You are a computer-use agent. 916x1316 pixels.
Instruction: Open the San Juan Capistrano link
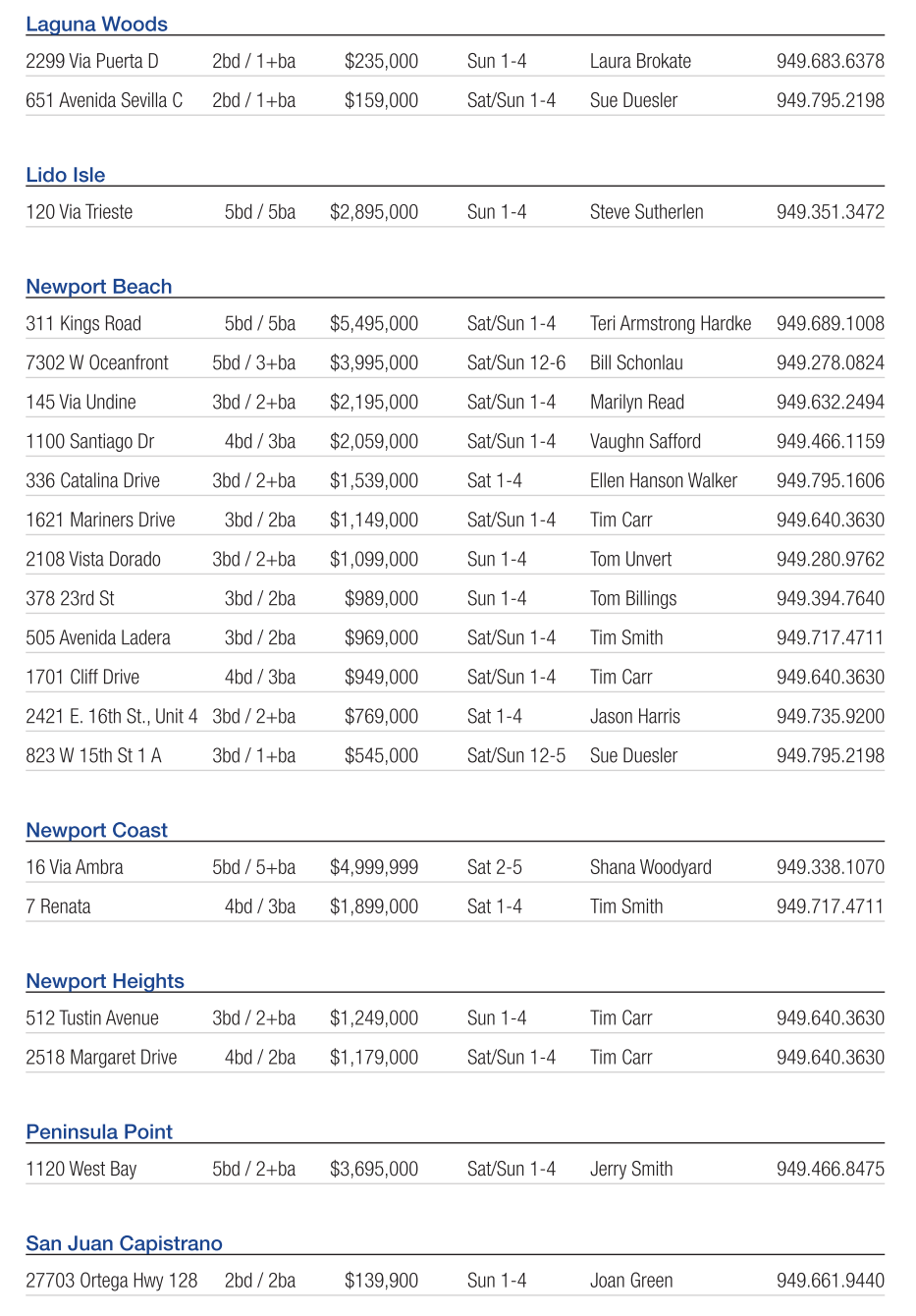pos(124,1243)
